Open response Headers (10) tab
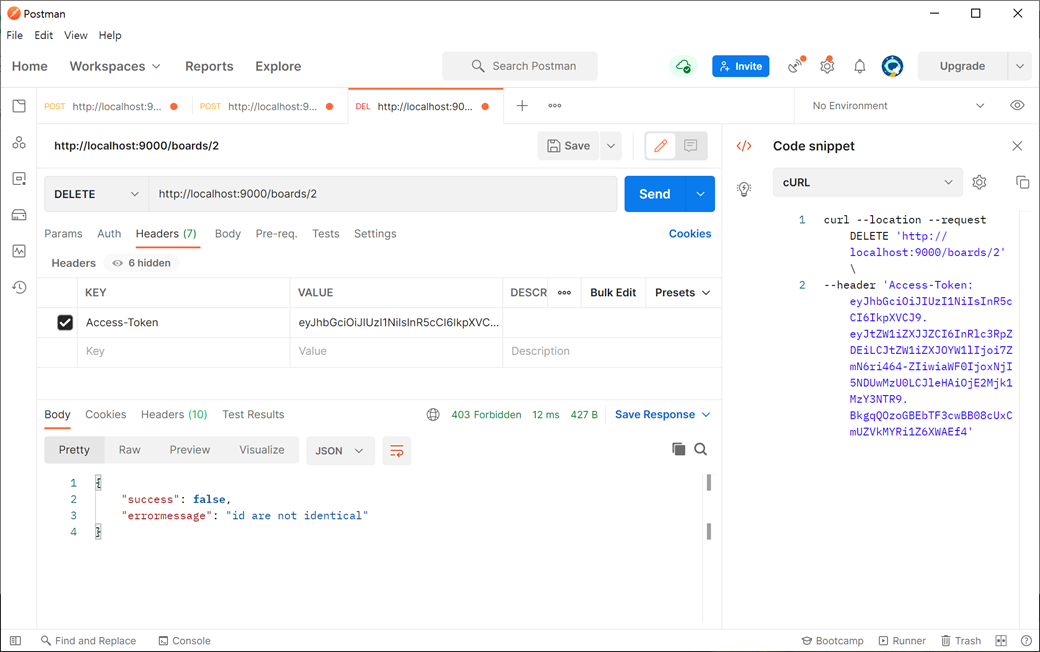Image resolution: width=1040 pixels, height=652 pixels. 174,415
